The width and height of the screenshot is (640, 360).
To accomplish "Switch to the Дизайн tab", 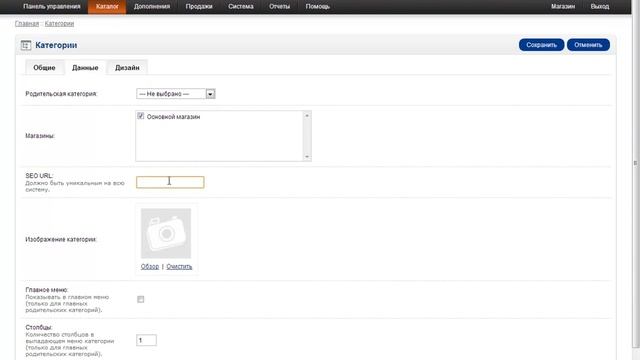I will [x=127, y=68].
